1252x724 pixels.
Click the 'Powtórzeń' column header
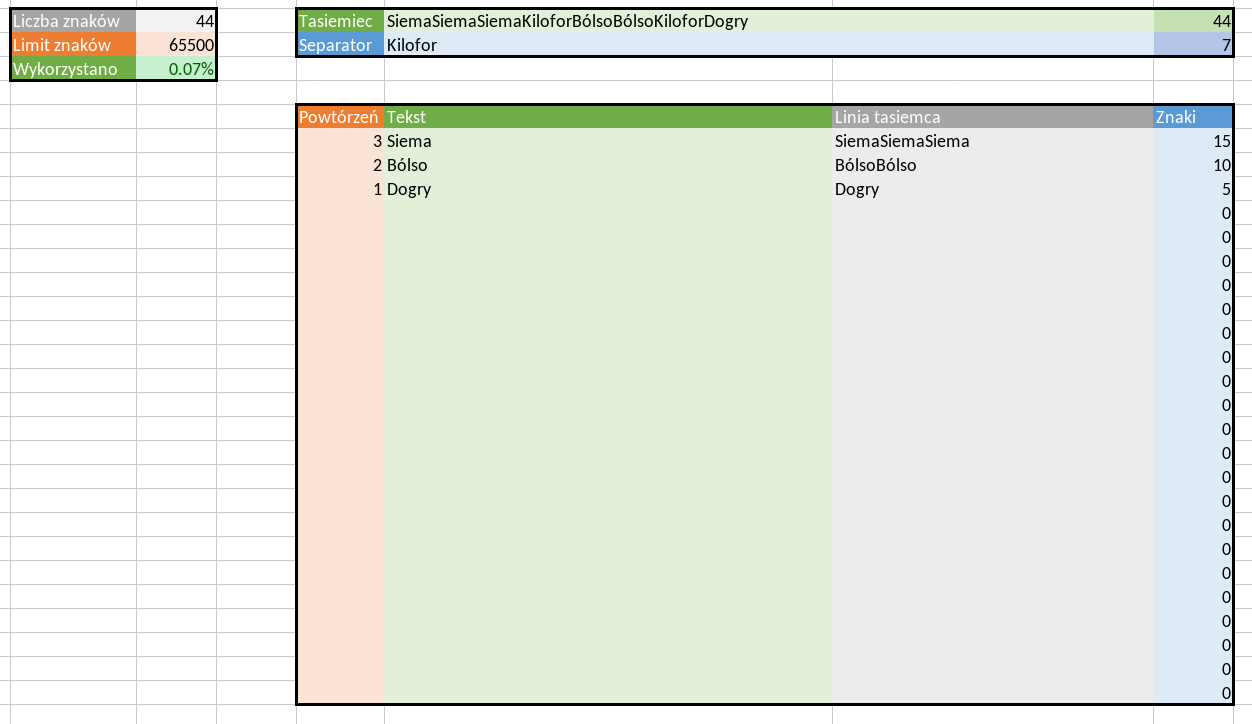click(340, 117)
